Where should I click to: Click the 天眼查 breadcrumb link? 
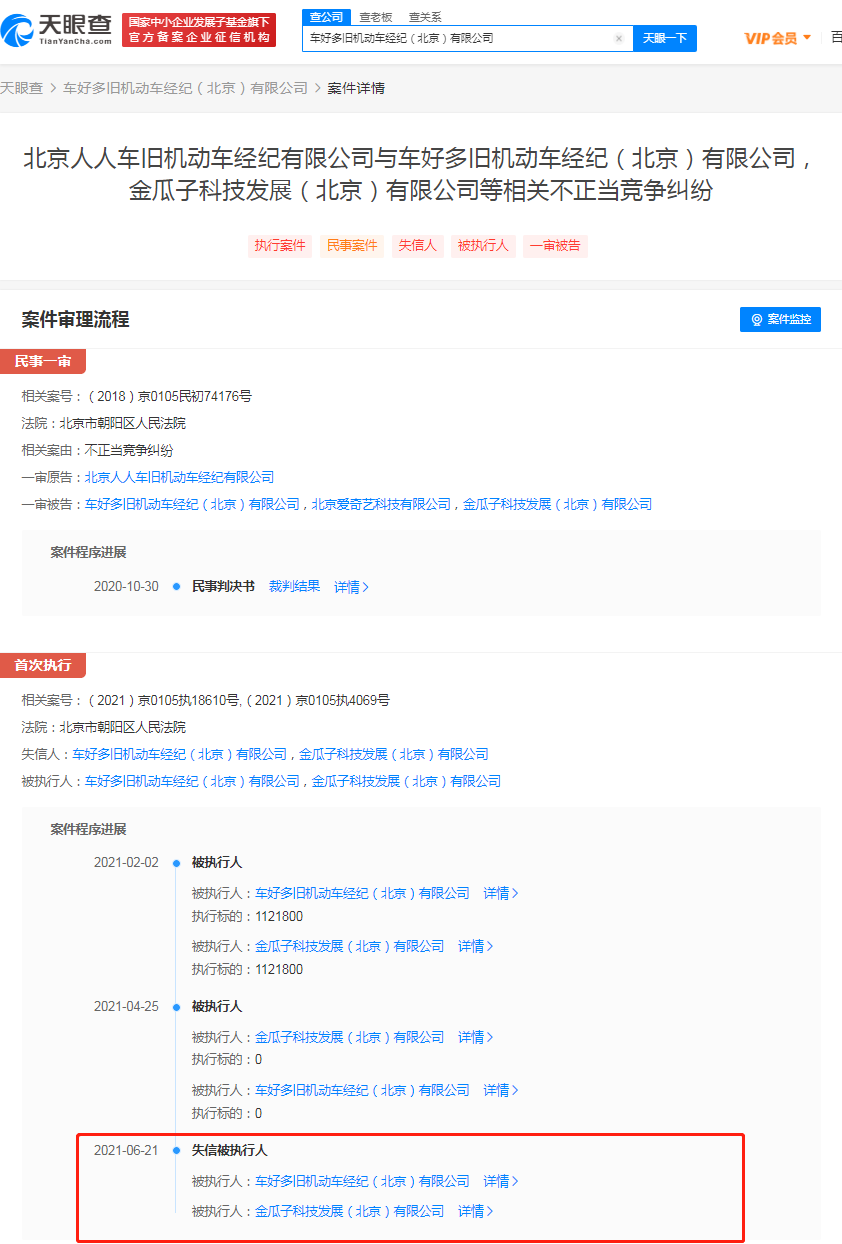(x=21, y=88)
